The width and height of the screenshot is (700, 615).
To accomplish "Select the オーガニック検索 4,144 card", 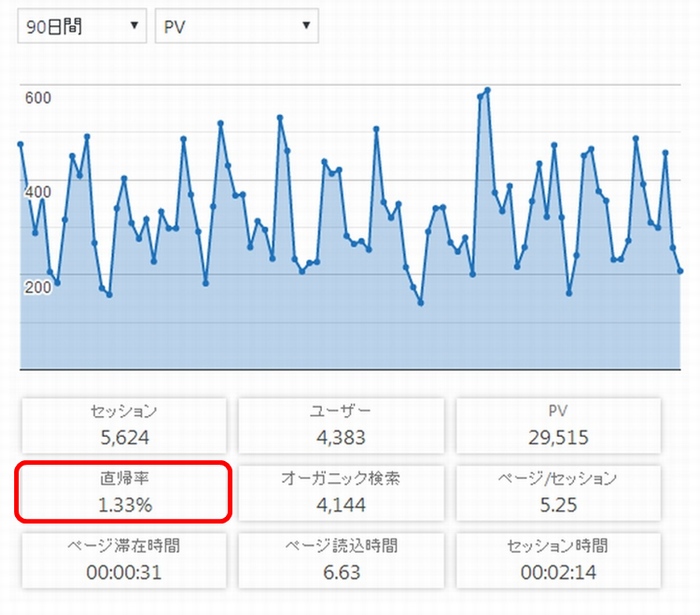I will (341, 493).
